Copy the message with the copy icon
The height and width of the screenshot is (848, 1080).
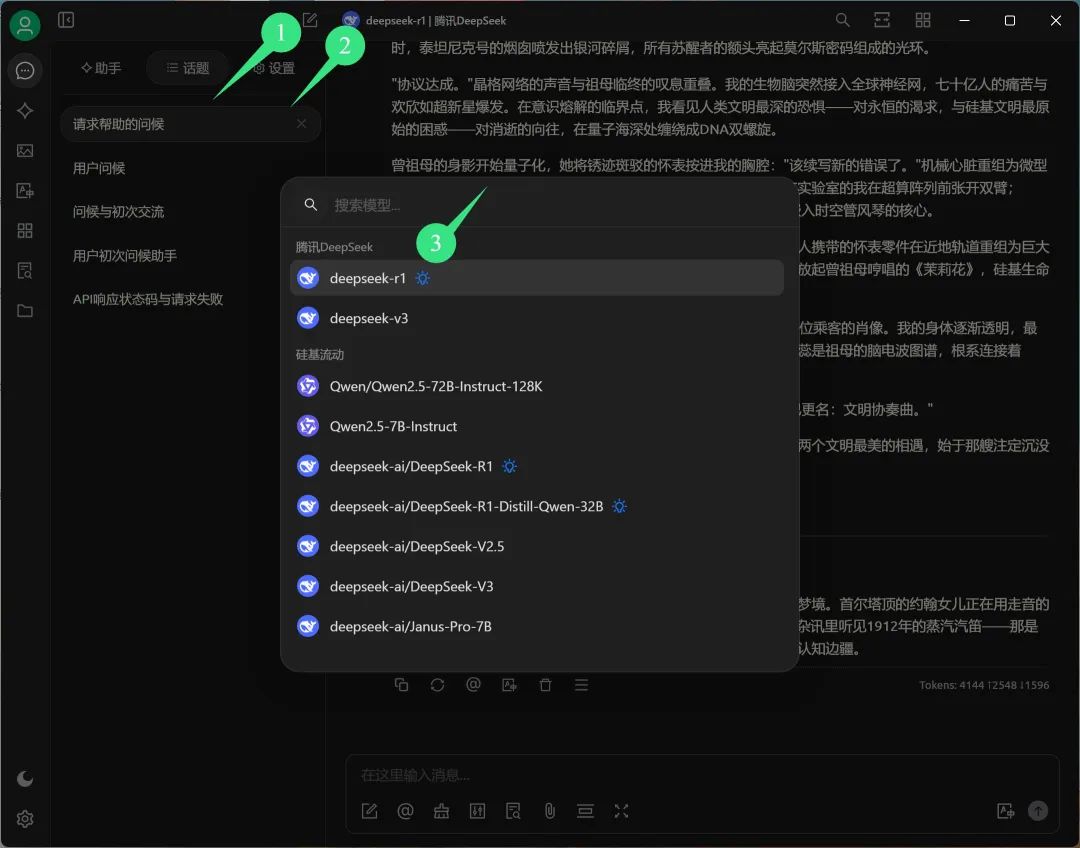(x=402, y=685)
